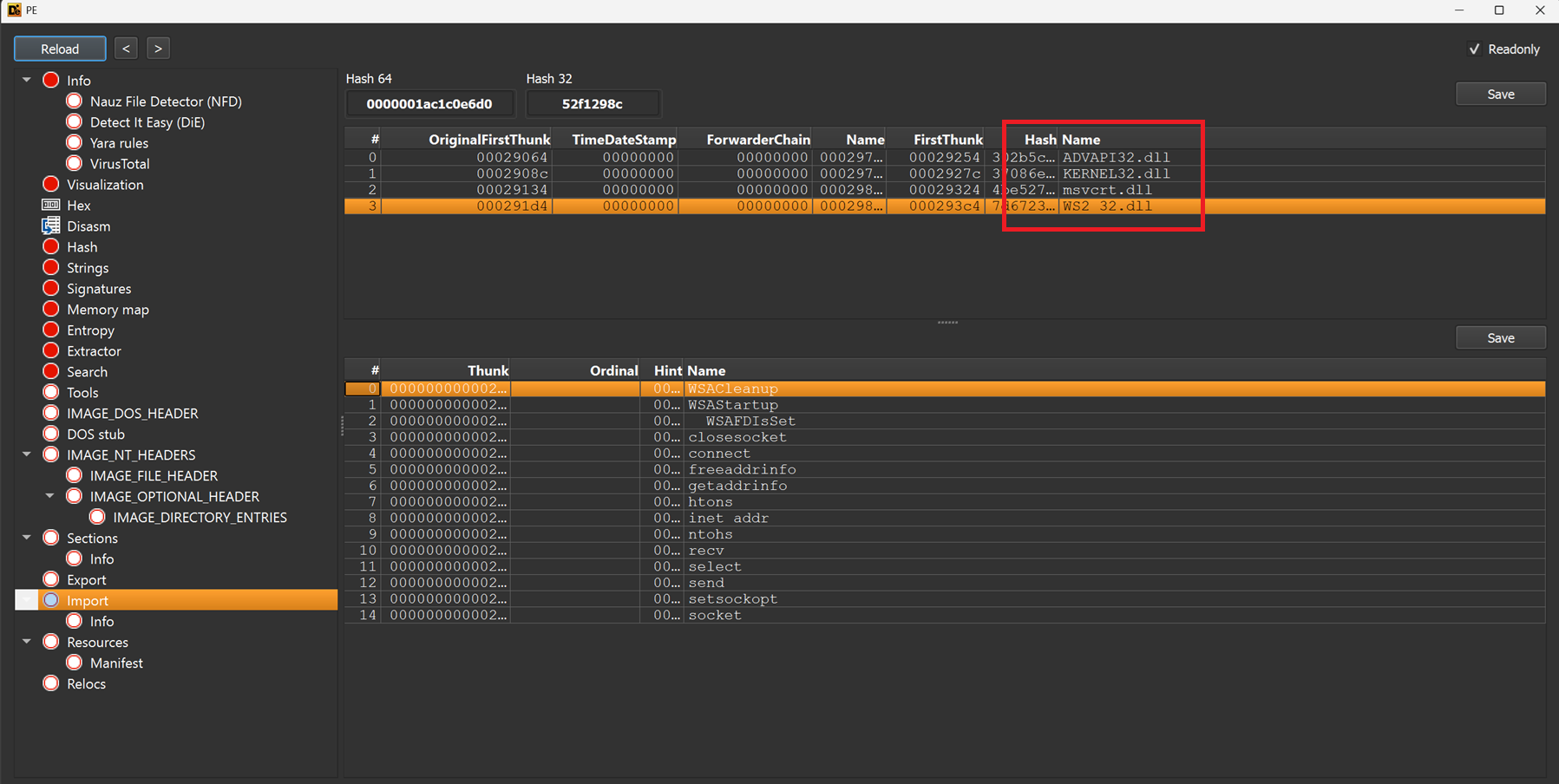Save the import table data
Image resolution: width=1559 pixels, height=784 pixels.
(x=1500, y=94)
